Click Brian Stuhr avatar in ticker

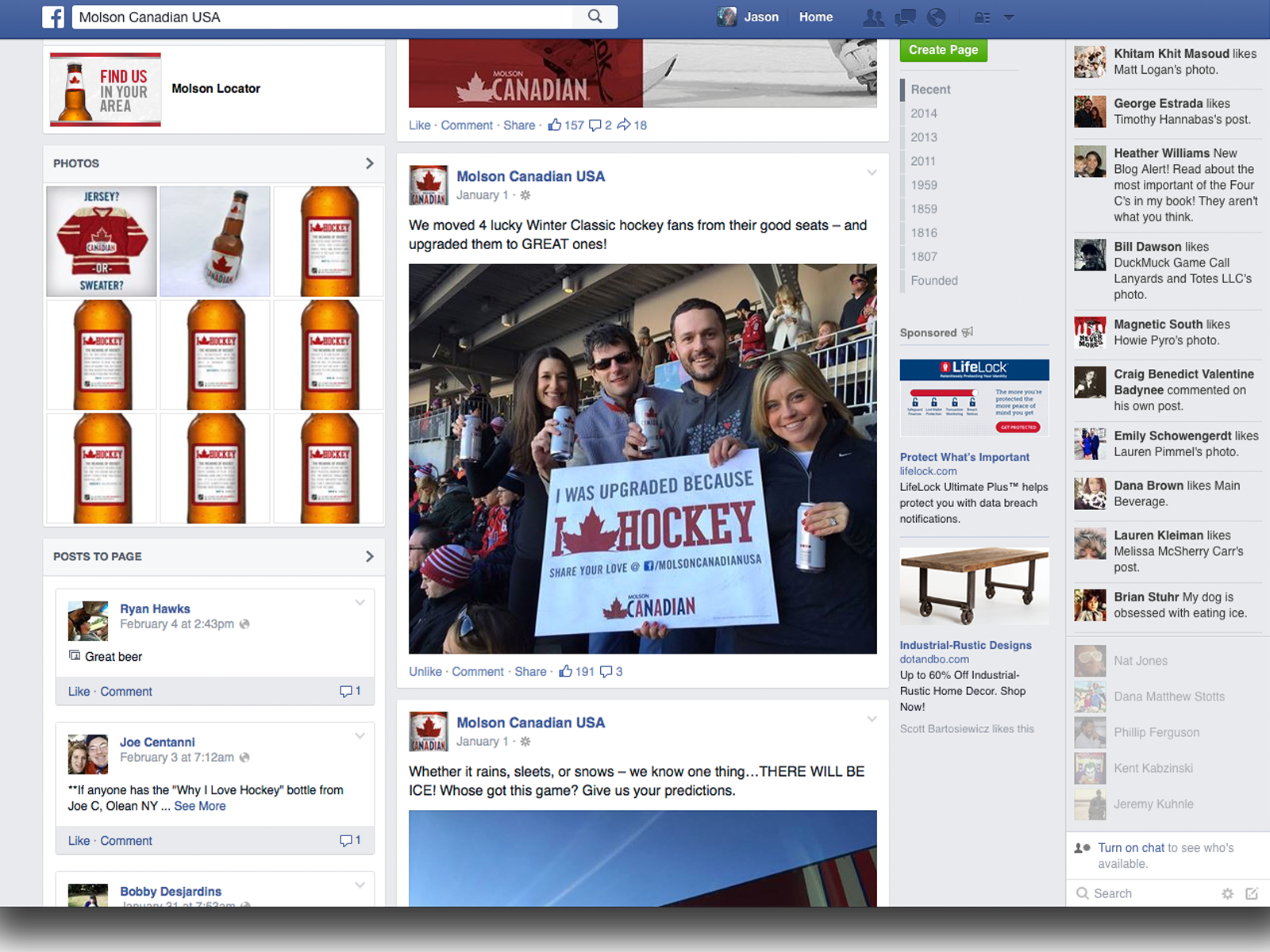pyautogui.click(x=1090, y=605)
